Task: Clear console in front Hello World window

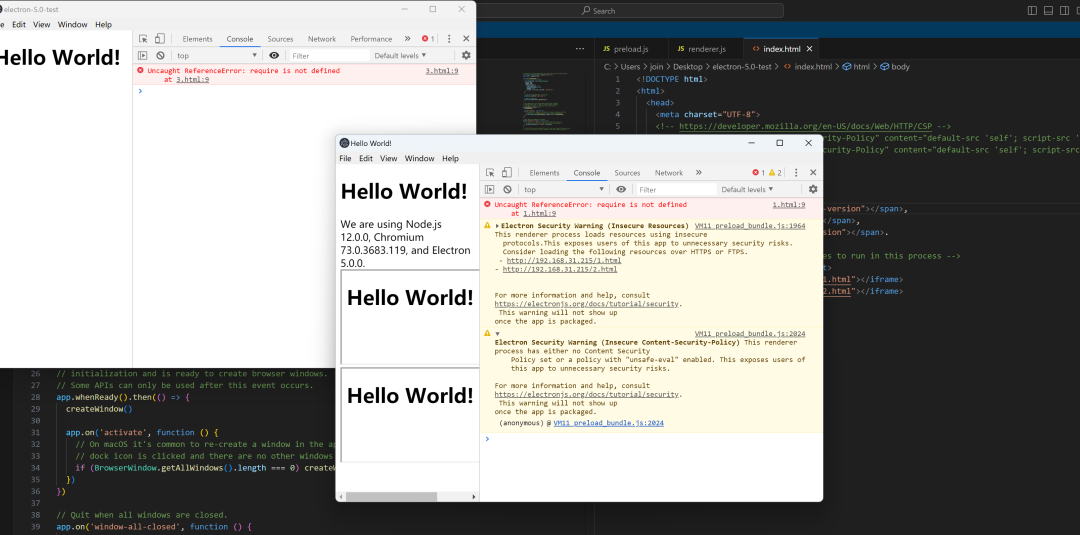Action: click(x=507, y=189)
